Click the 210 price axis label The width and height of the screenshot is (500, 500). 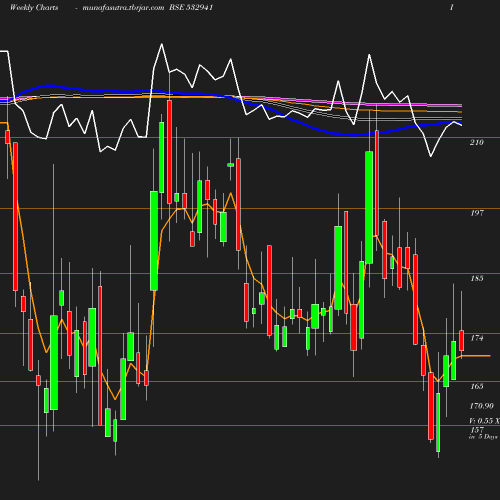(x=477, y=142)
